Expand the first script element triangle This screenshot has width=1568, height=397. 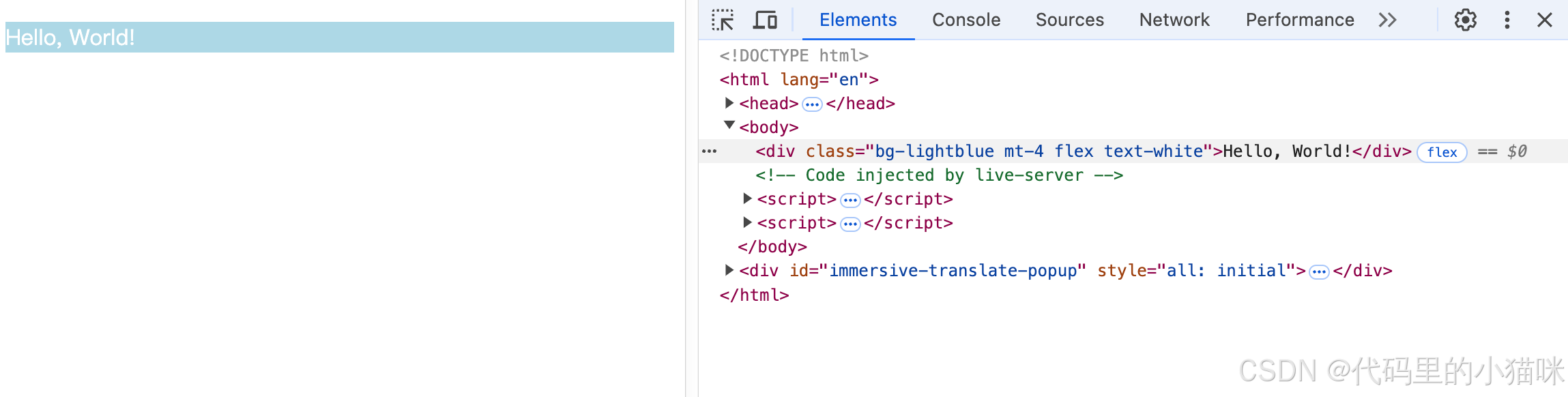click(x=747, y=198)
